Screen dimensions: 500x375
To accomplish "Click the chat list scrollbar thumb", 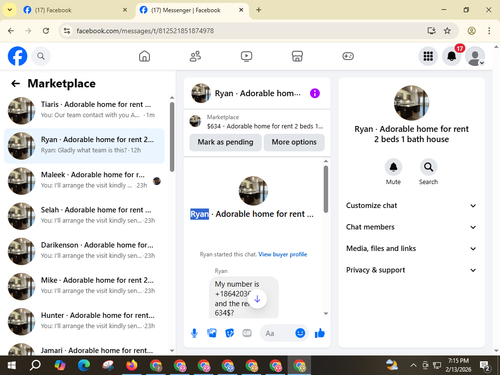I will coord(172,137).
